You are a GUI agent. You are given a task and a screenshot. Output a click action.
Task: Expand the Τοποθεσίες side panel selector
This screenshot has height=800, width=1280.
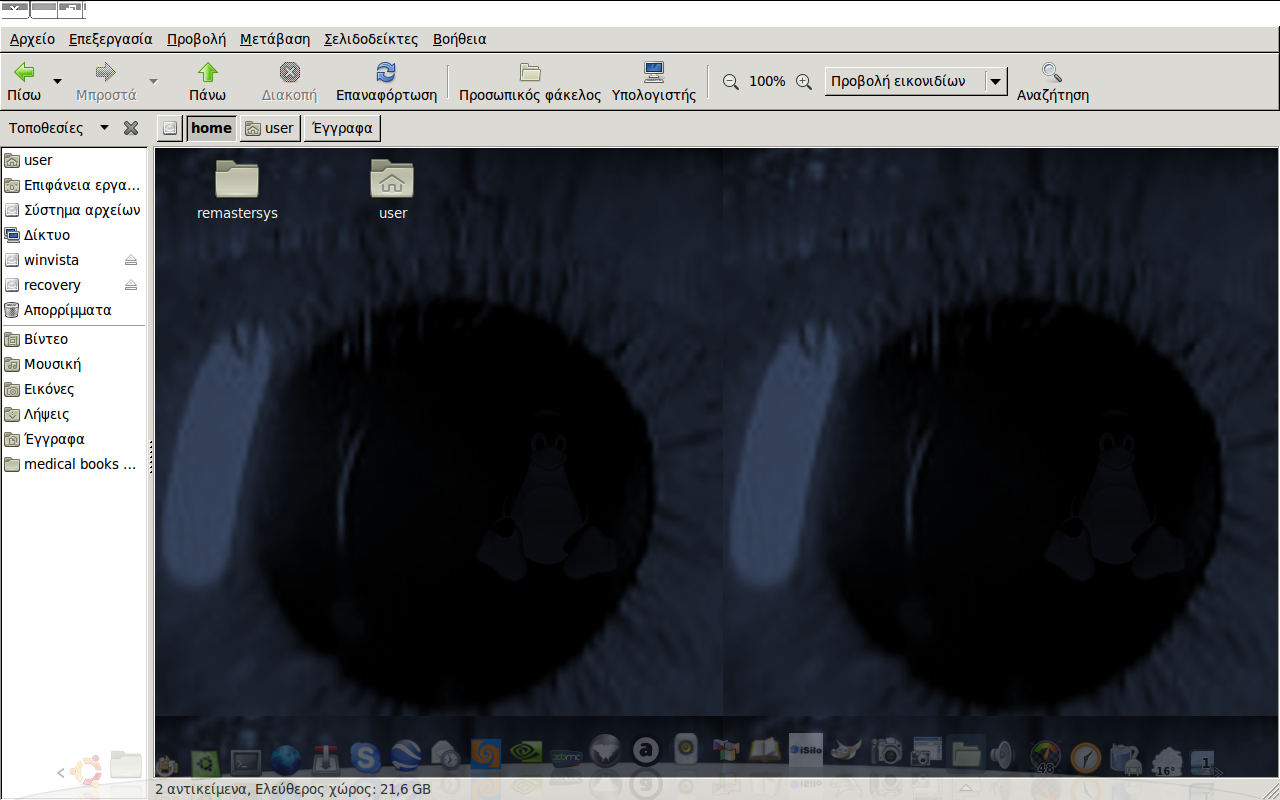104,128
